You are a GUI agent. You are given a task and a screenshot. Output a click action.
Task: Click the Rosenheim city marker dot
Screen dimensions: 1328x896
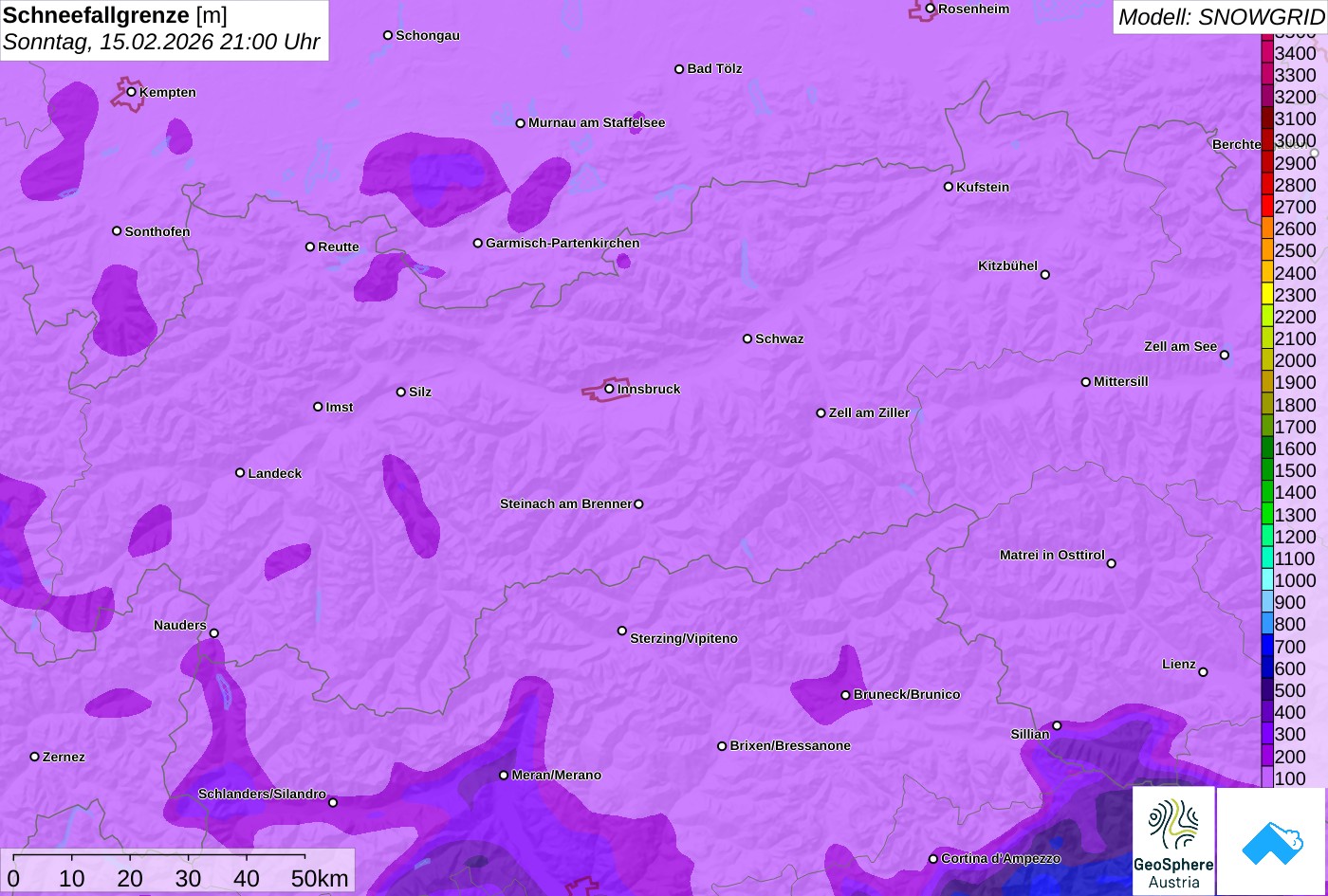(930, 9)
